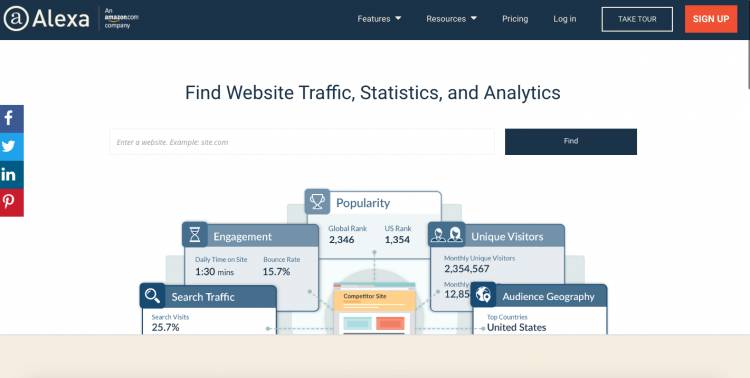The height and width of the screenshot is (378, 750).
Task: Click the Unique Visitors people icon
Action: coord(447,234)
